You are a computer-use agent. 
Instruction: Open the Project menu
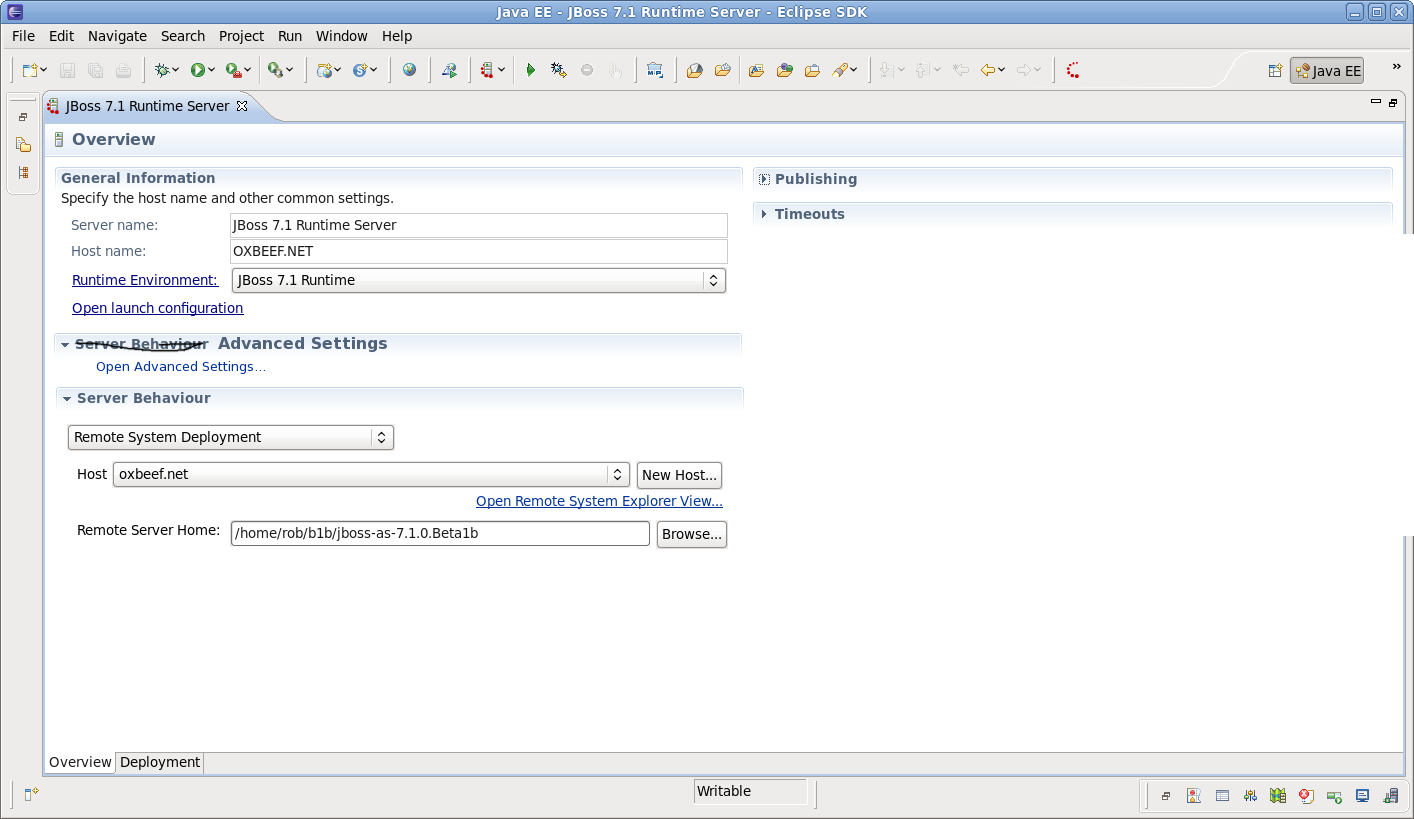coord(241,36)
